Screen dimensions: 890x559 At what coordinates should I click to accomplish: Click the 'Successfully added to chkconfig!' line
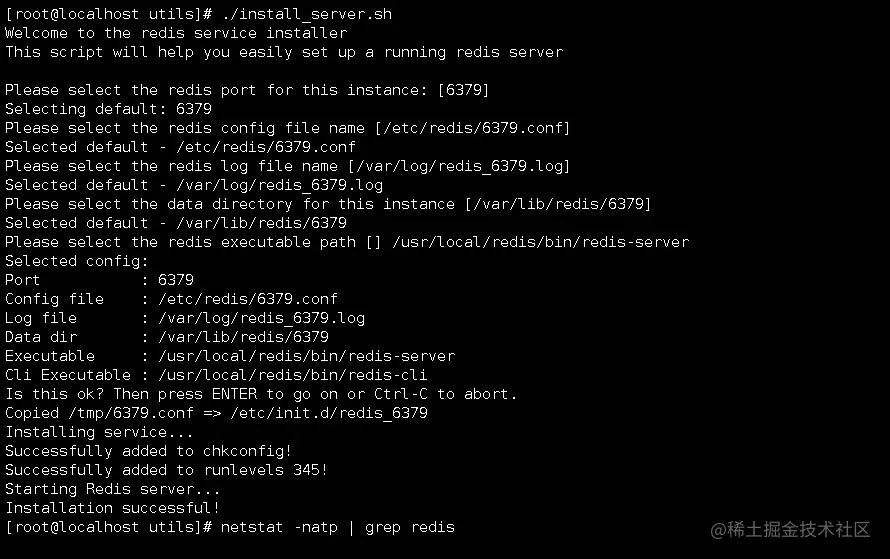tap(149, 451)
